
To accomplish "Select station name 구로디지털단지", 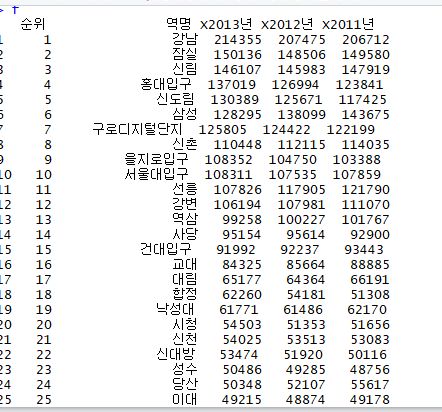I will [137, 129].
